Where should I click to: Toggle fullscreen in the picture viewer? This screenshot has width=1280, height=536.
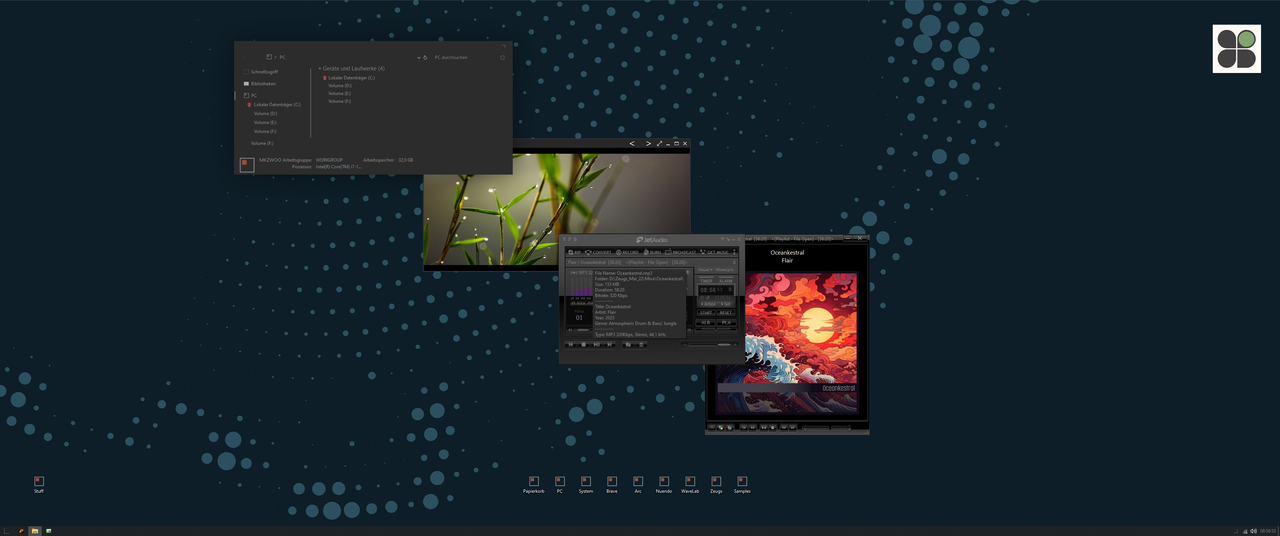[660, 144]
